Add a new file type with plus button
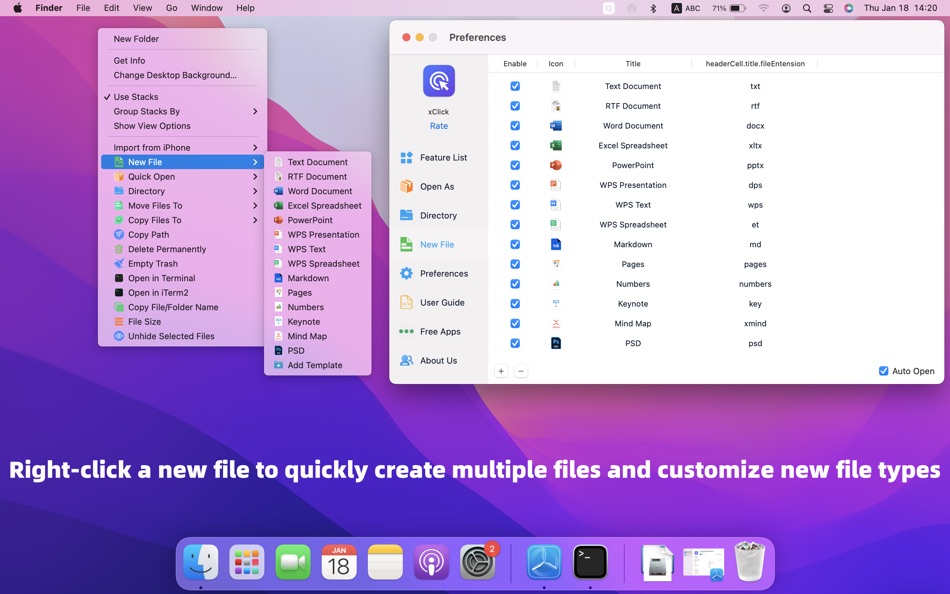The width and height of the screenshot is (950, 594). (x=501, y=371)
